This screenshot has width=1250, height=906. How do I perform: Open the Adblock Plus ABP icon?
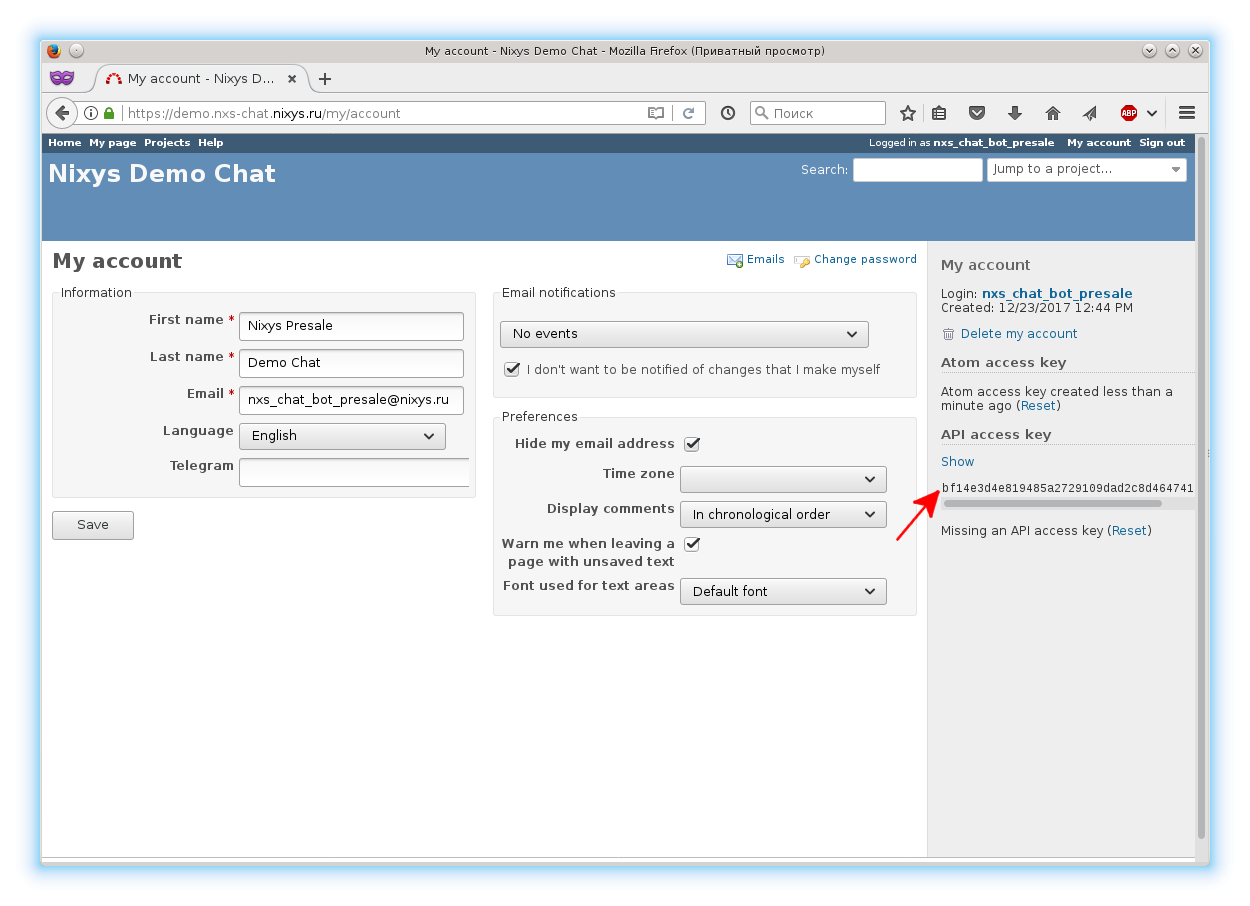pyautogui.click(x=1129, y=113)
